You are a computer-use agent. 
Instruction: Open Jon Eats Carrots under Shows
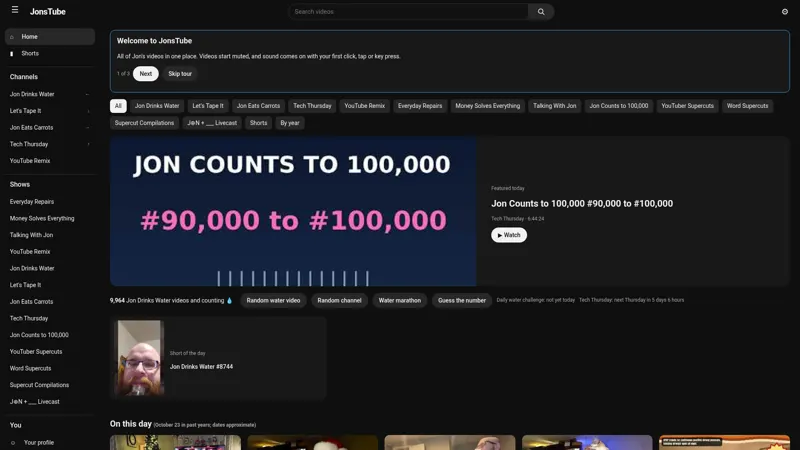click(32, 302)
